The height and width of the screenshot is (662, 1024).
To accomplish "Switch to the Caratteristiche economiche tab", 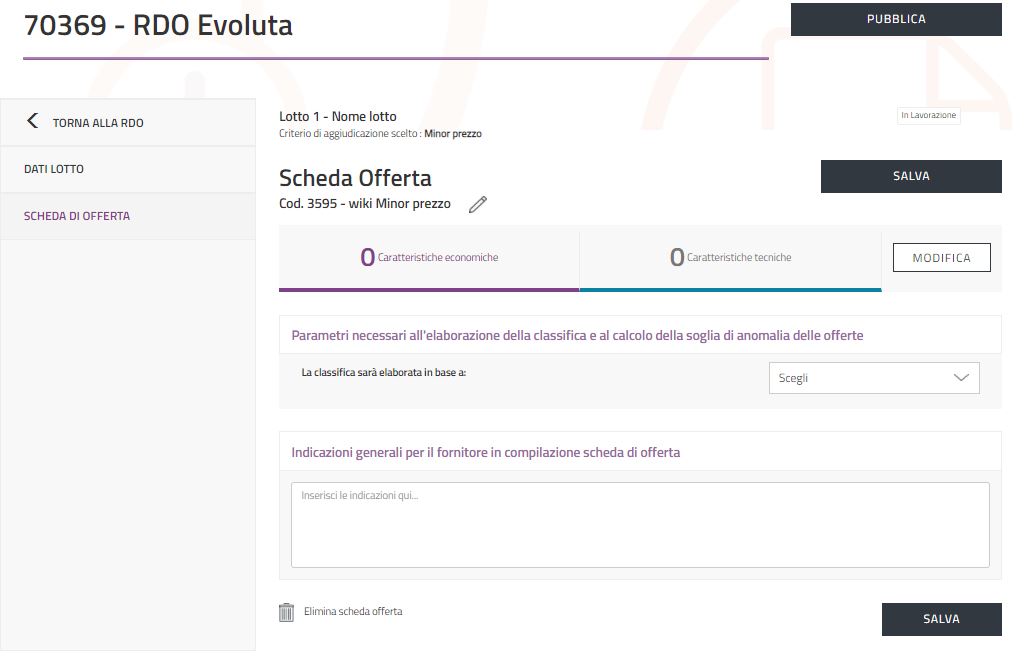I will (429, 258).
